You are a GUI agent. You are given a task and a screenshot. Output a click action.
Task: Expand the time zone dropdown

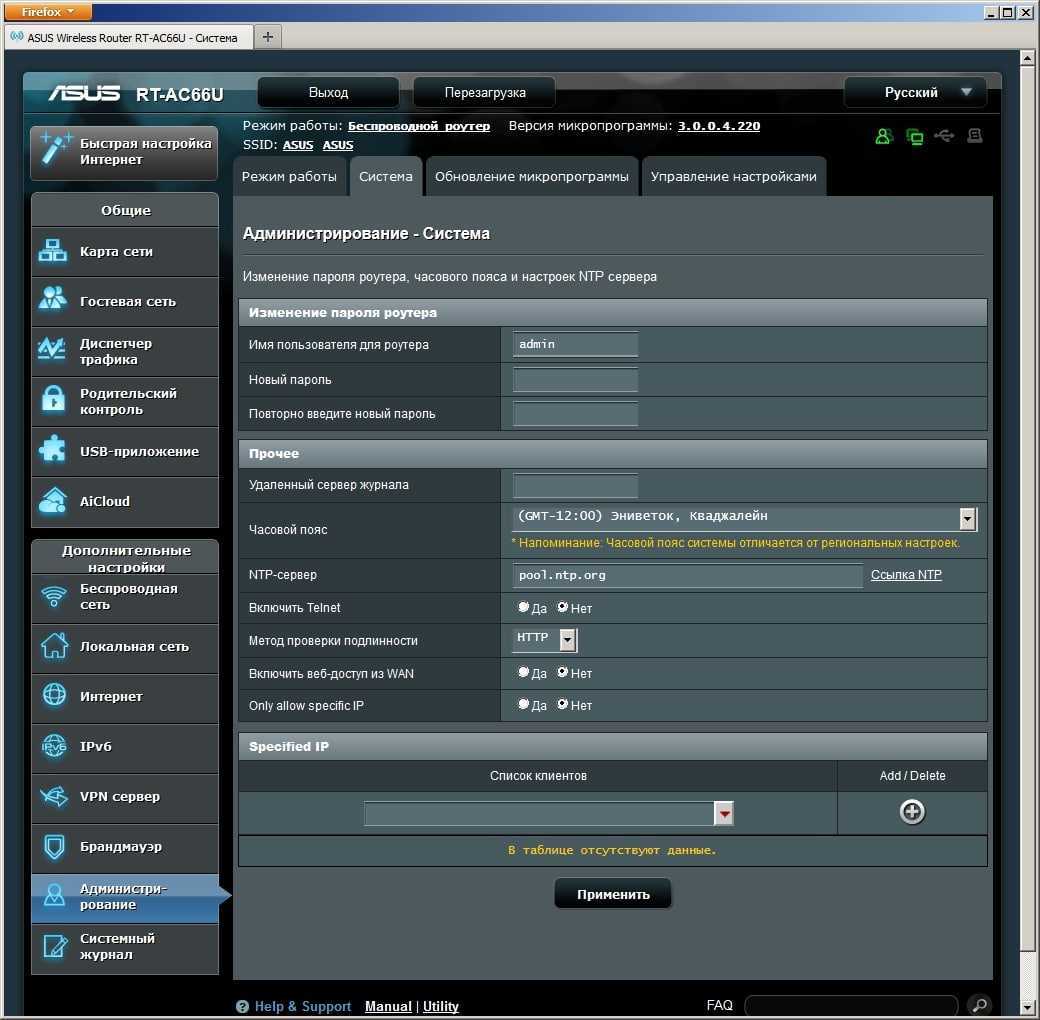[x=967, y=518]
